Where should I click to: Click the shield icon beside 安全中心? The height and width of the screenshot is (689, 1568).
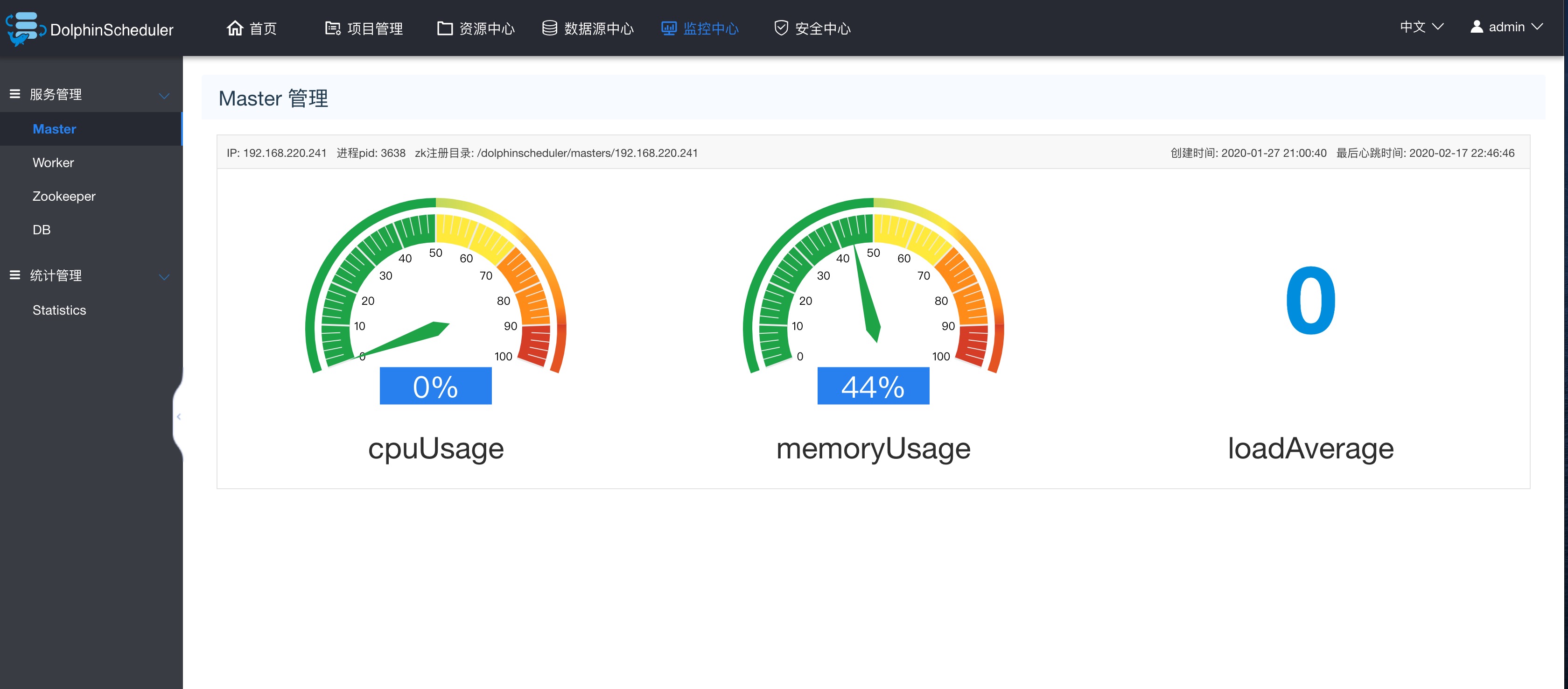coord(781,28)
